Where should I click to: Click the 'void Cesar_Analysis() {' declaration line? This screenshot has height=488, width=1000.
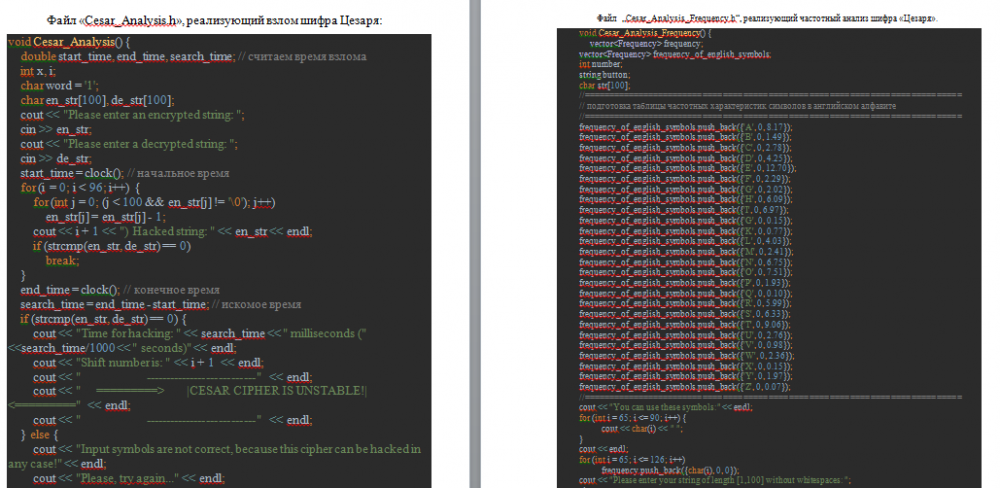[x=69, y=42]
